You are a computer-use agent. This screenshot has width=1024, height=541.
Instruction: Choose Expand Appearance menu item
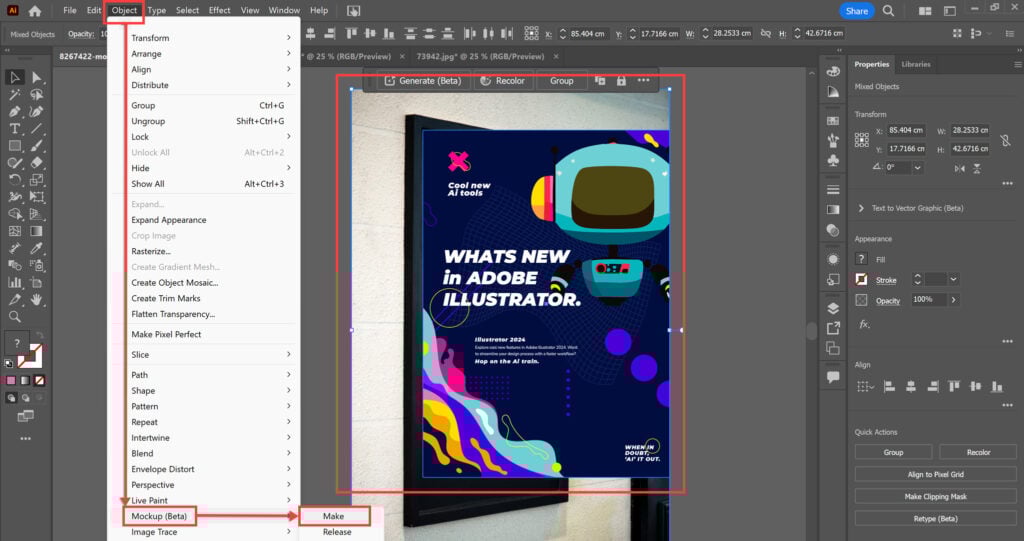point(168,220)
